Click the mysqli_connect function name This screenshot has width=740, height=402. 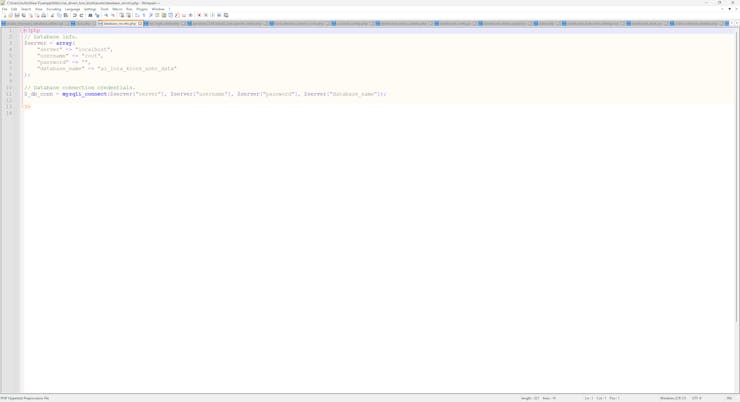pyautogui.click(x=84, y=94)
